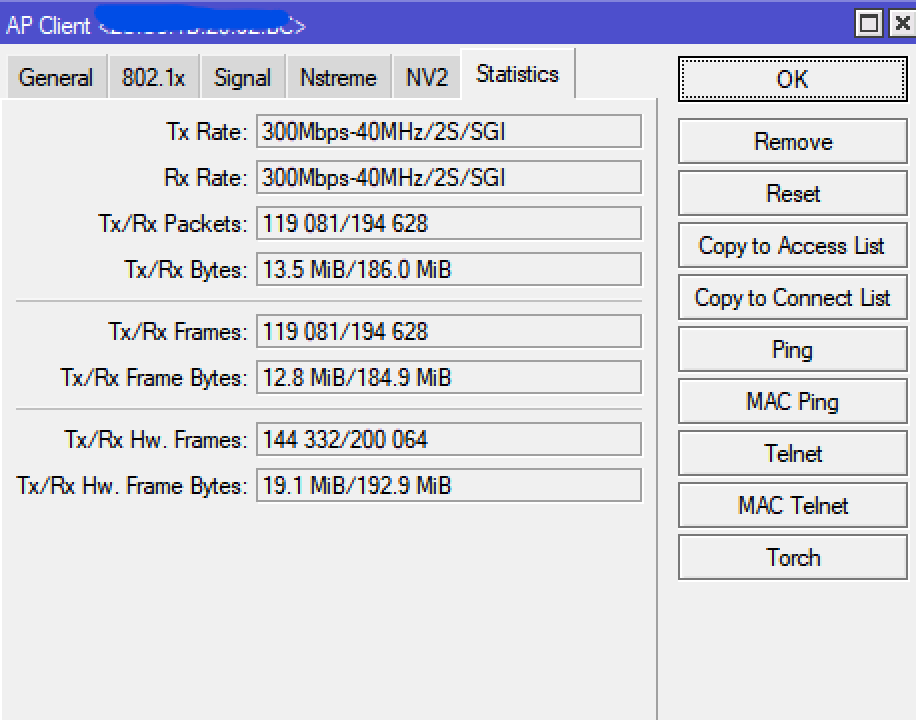The height and width of the screenshot is (720, 916).
Task: Go to the Nstreme tab
Action: (338, 78)
